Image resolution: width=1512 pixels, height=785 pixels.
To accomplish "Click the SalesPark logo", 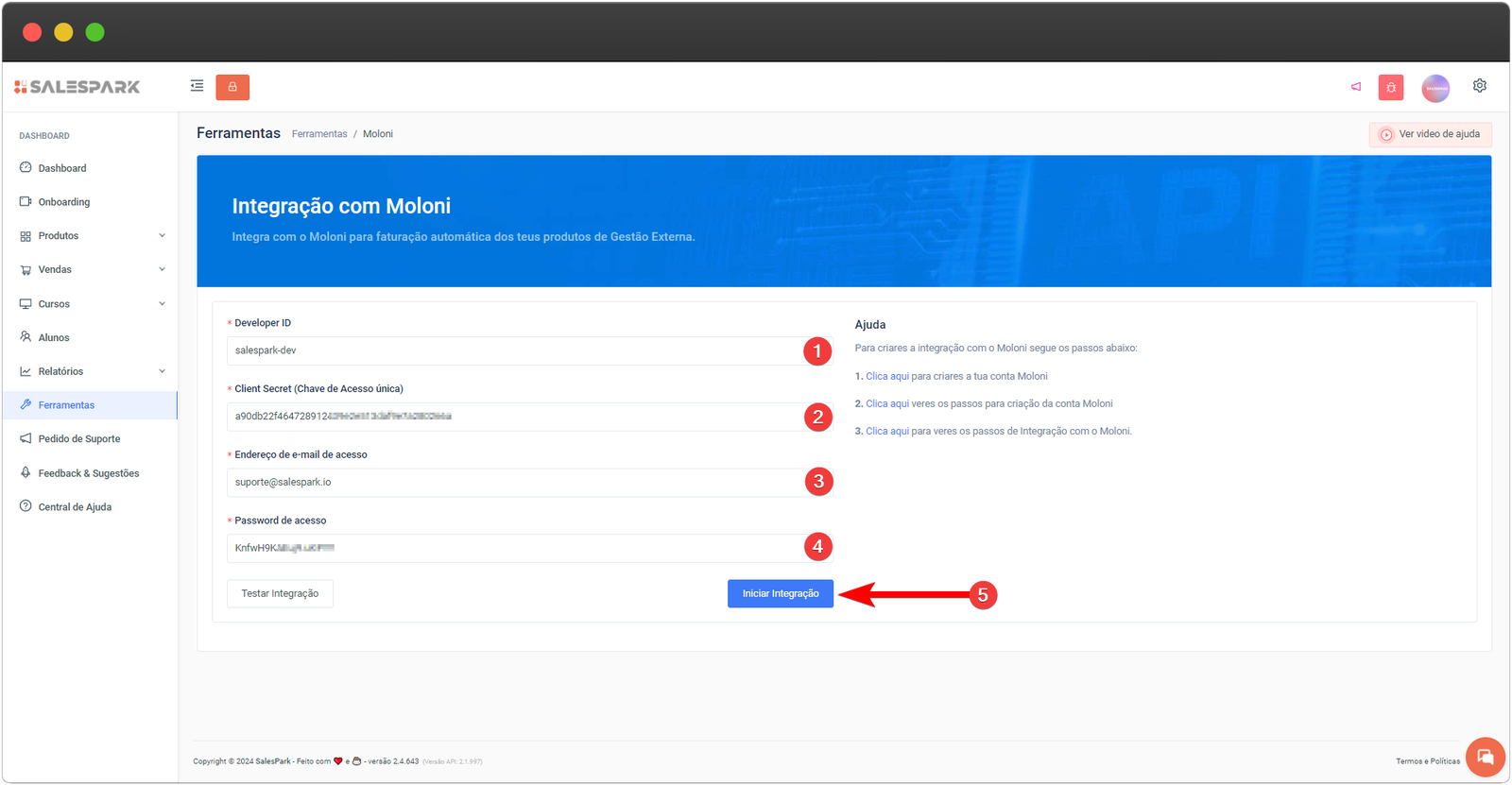I will (x=77, y=87).
